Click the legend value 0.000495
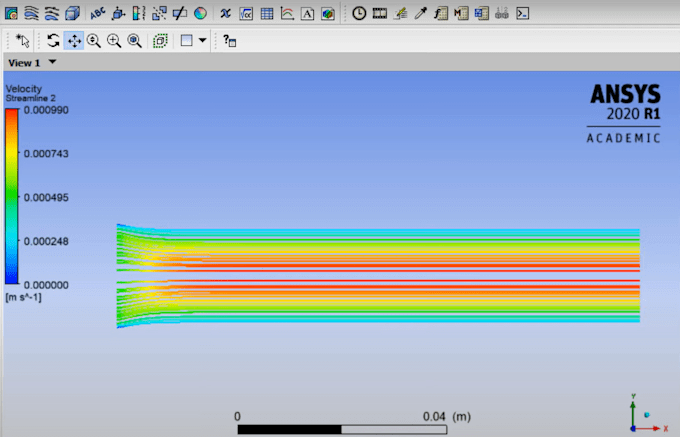 tap(46, 198)
